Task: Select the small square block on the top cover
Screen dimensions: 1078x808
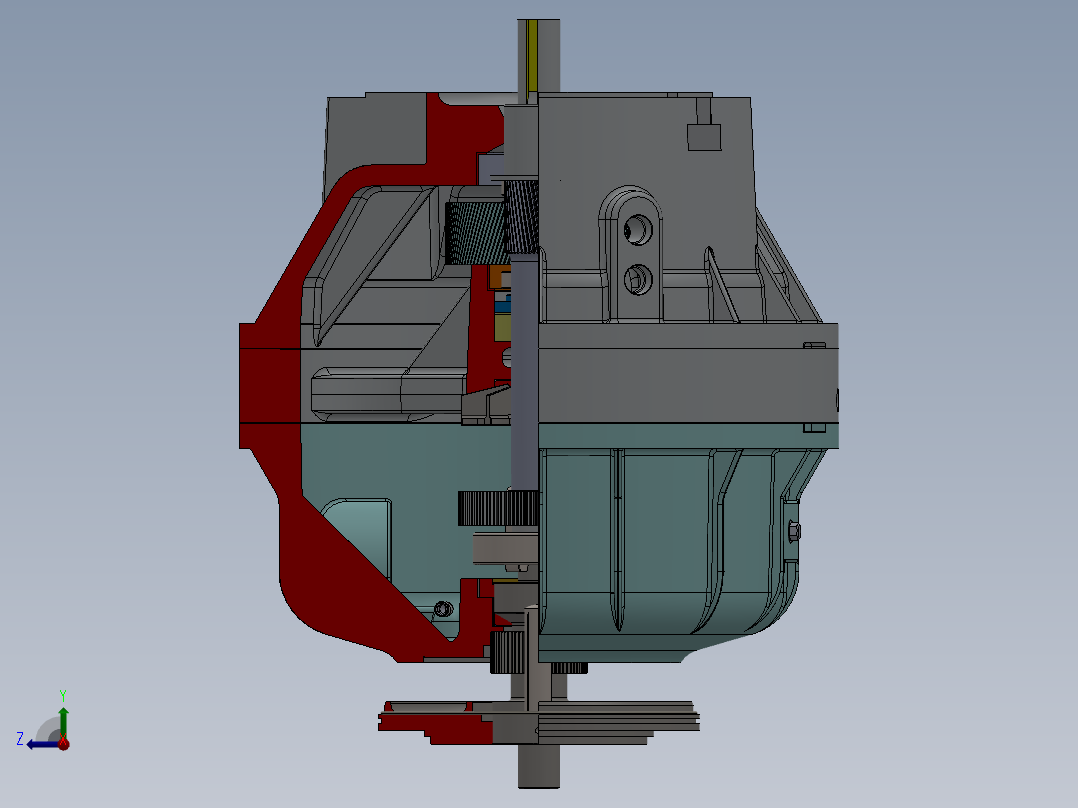Action: (x=704, y=137)
